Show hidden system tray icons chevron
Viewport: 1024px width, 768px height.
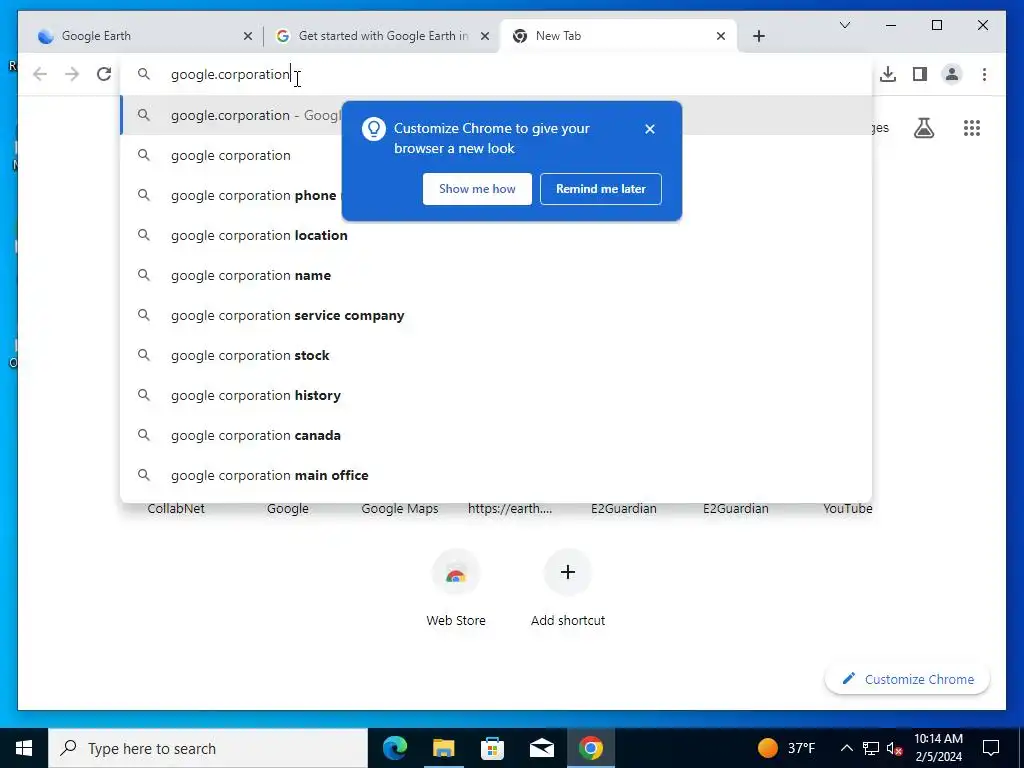point(846,748)
